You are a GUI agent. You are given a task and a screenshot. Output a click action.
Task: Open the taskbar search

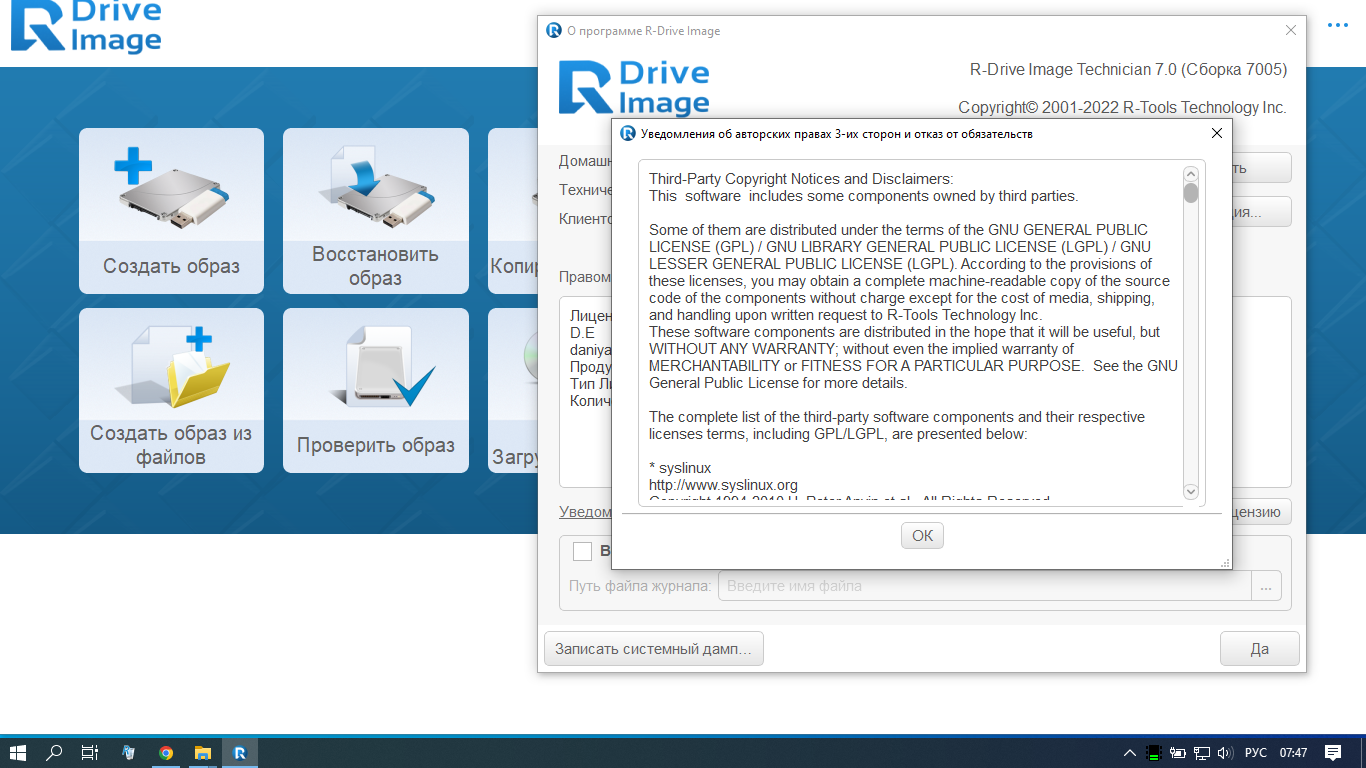click(55, 753)
